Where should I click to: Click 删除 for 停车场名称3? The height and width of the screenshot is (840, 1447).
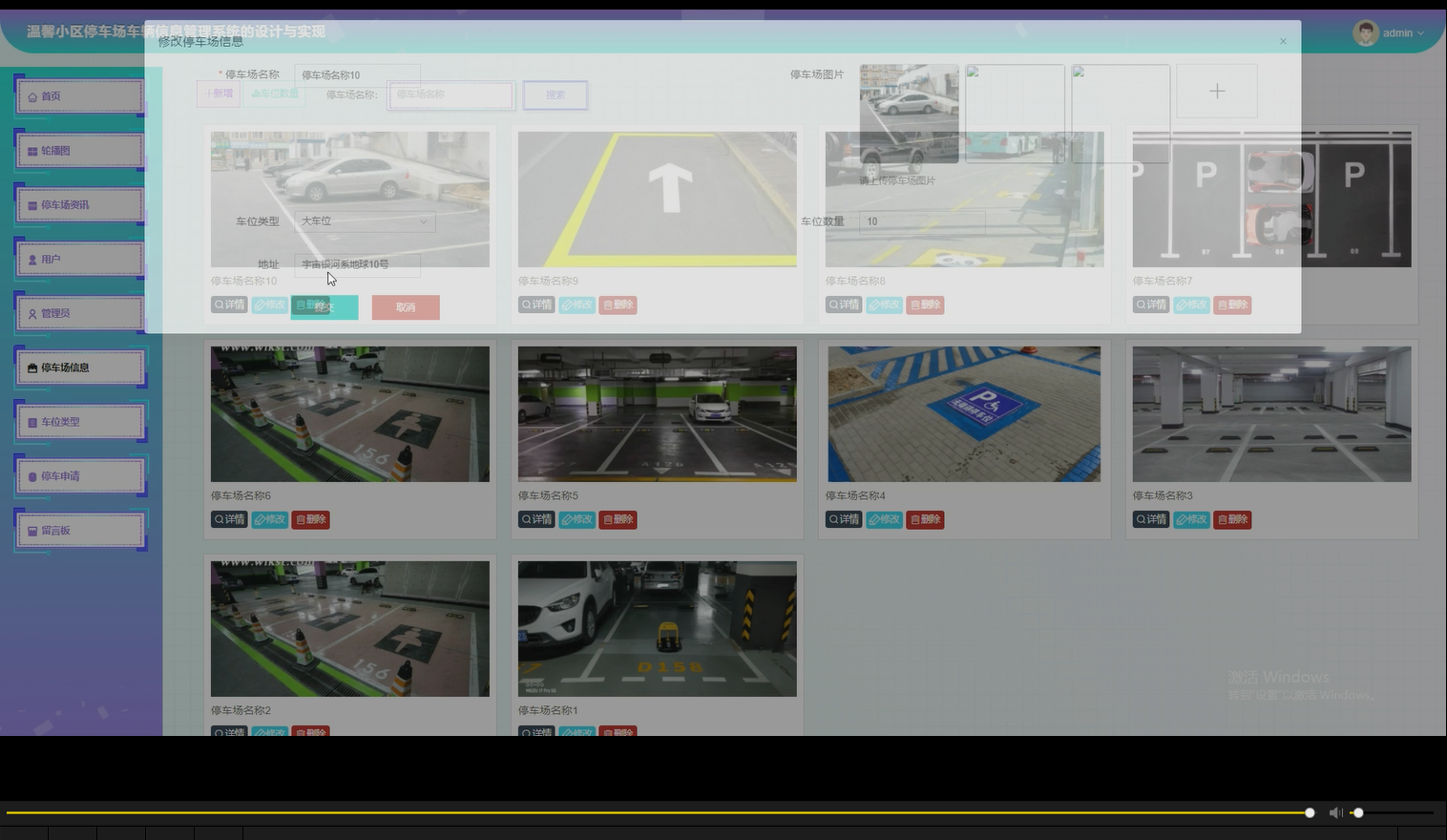click(x=1233, y=519)
